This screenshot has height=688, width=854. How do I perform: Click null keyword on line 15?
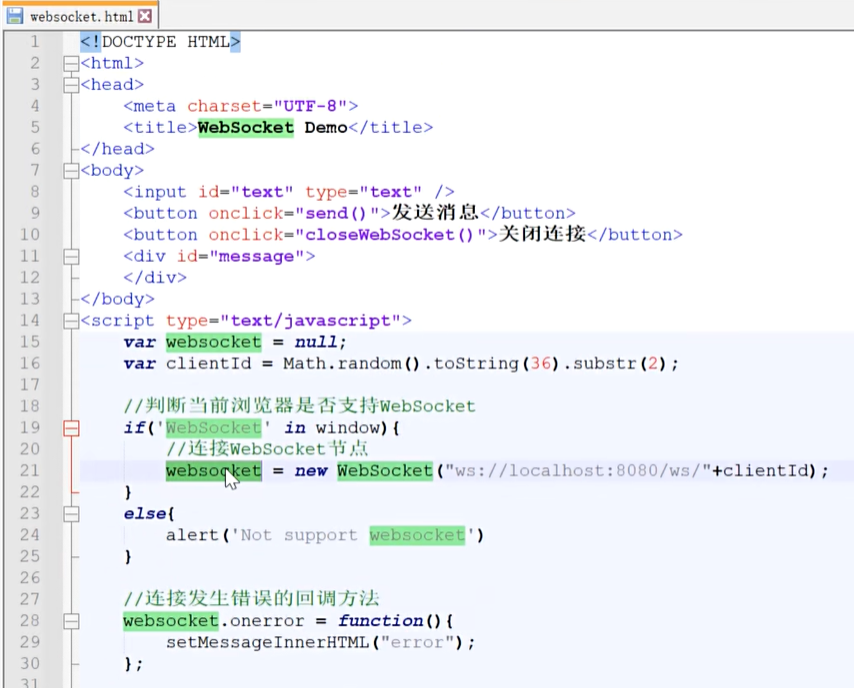tap(315, 342)
